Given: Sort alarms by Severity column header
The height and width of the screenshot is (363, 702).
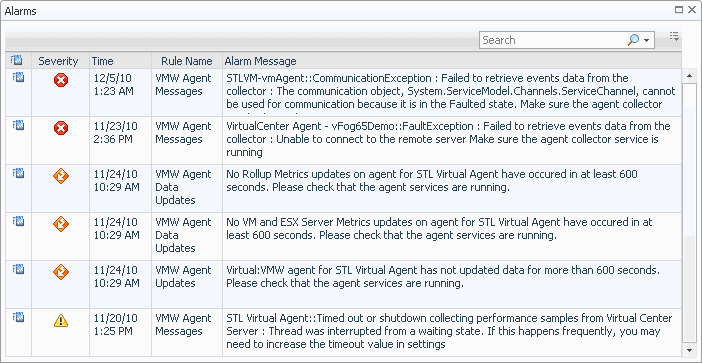Looking at the screenshot, I should click(x=58, y=61).
